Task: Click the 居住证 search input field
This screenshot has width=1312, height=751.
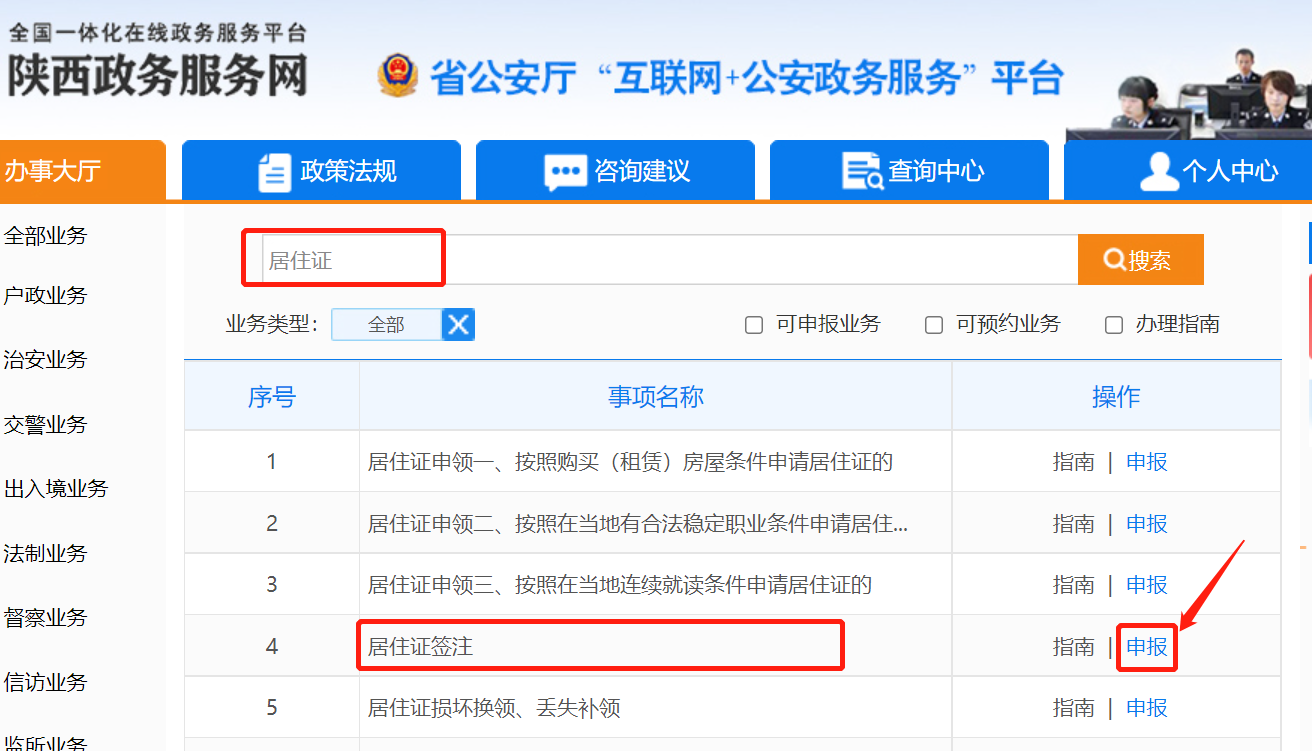Action: (x=660, y=261)
